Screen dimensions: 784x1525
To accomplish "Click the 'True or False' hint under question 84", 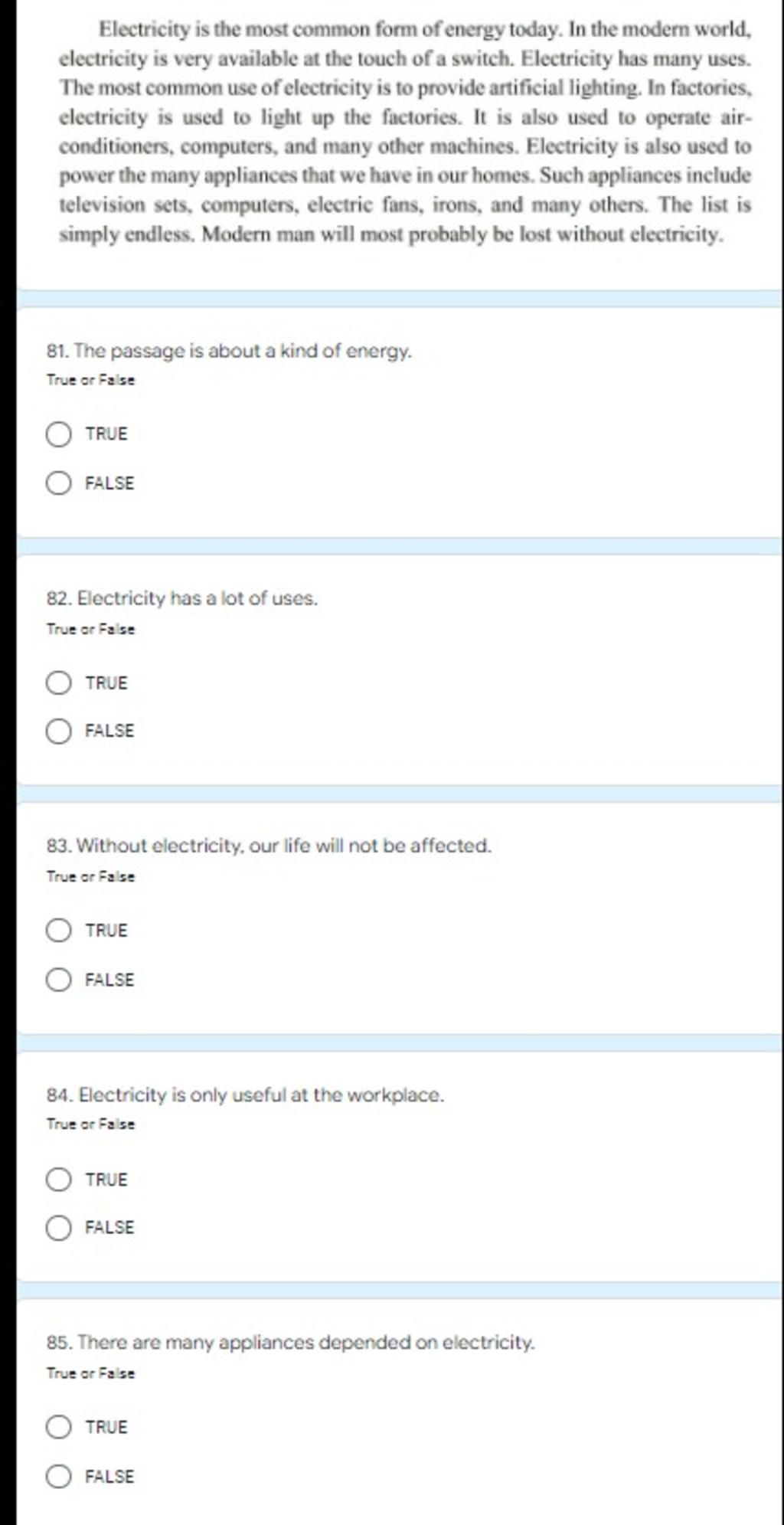I will 90,1124.
